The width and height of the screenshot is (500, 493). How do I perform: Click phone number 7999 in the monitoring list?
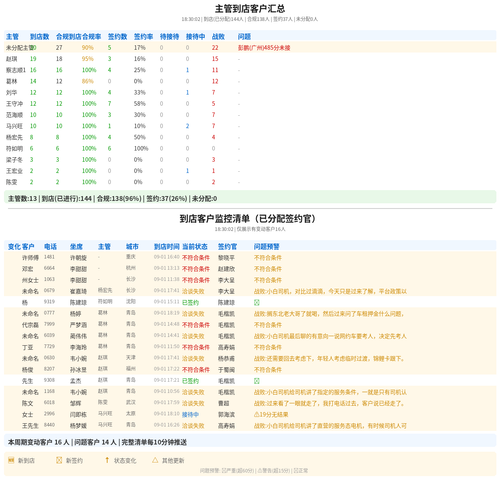click(49, 324)
